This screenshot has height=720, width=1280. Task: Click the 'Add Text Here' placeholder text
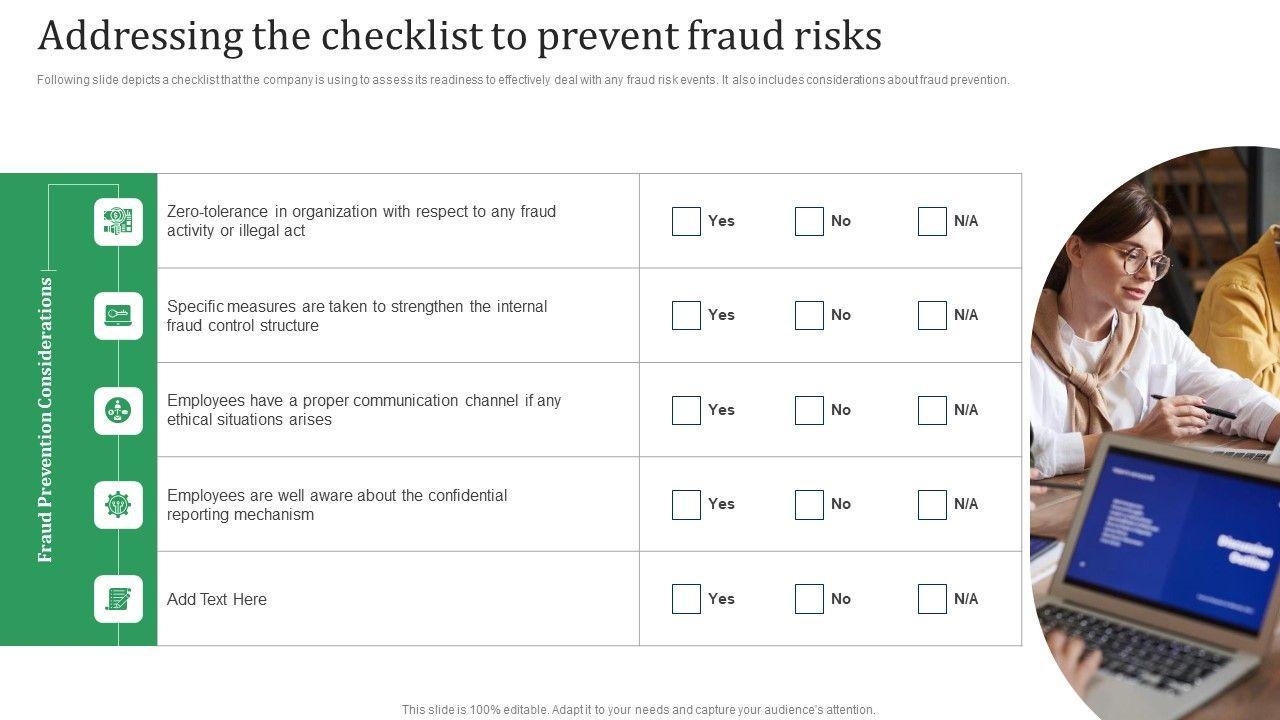pyautogui.click(x=217, y=600)
